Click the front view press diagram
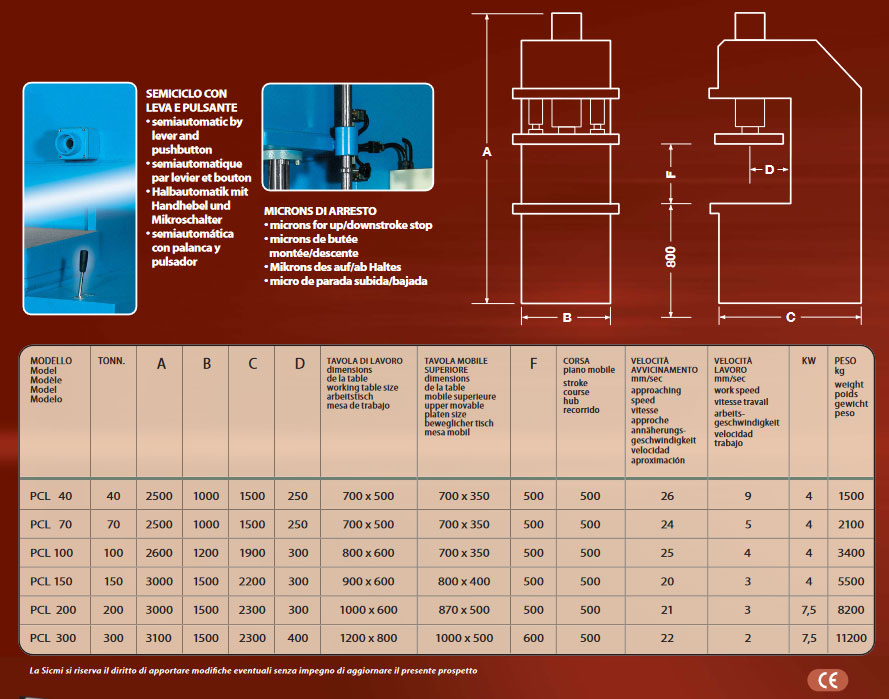 click(566, 160)
